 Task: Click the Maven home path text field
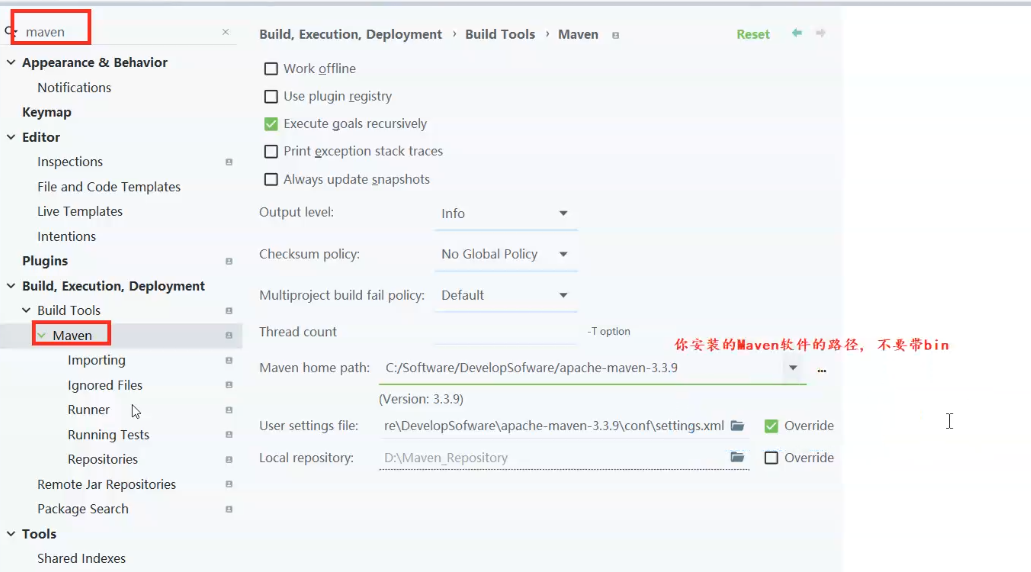[x=582, y=368]
